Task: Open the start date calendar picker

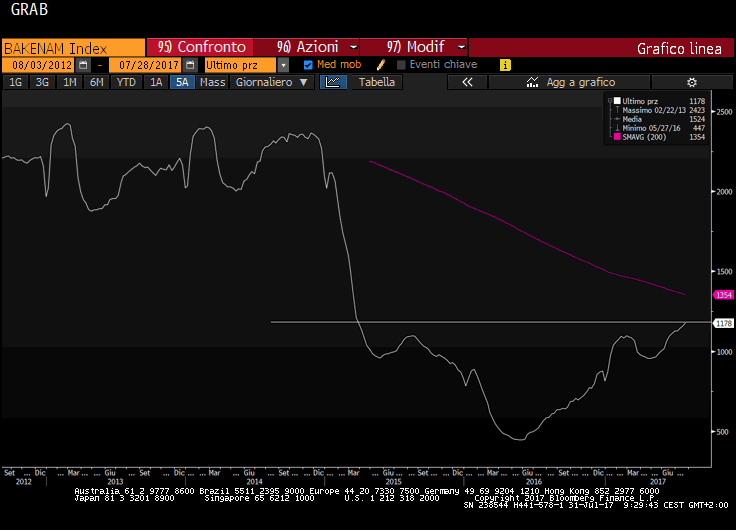Action: tap(83, 65)
